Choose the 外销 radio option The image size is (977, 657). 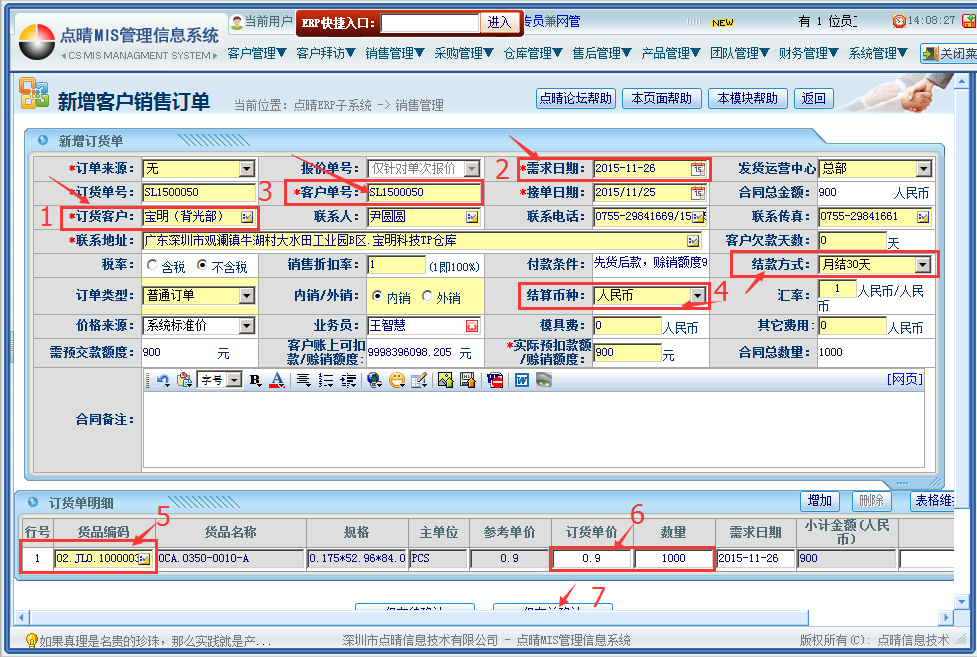[428, 297]
